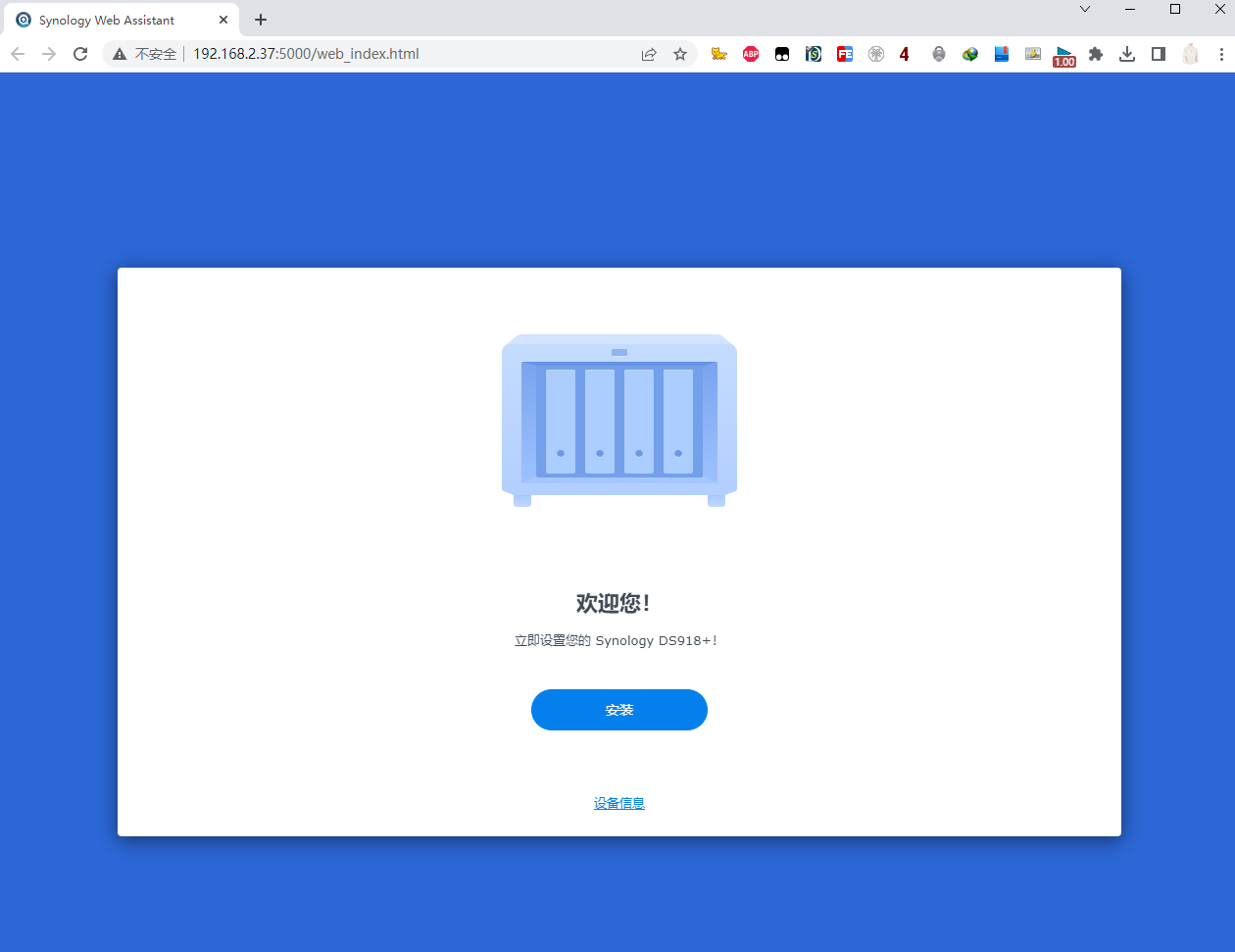Open the 设备信息 device info link
The image size is (1235, 952).
click(619, 803)
